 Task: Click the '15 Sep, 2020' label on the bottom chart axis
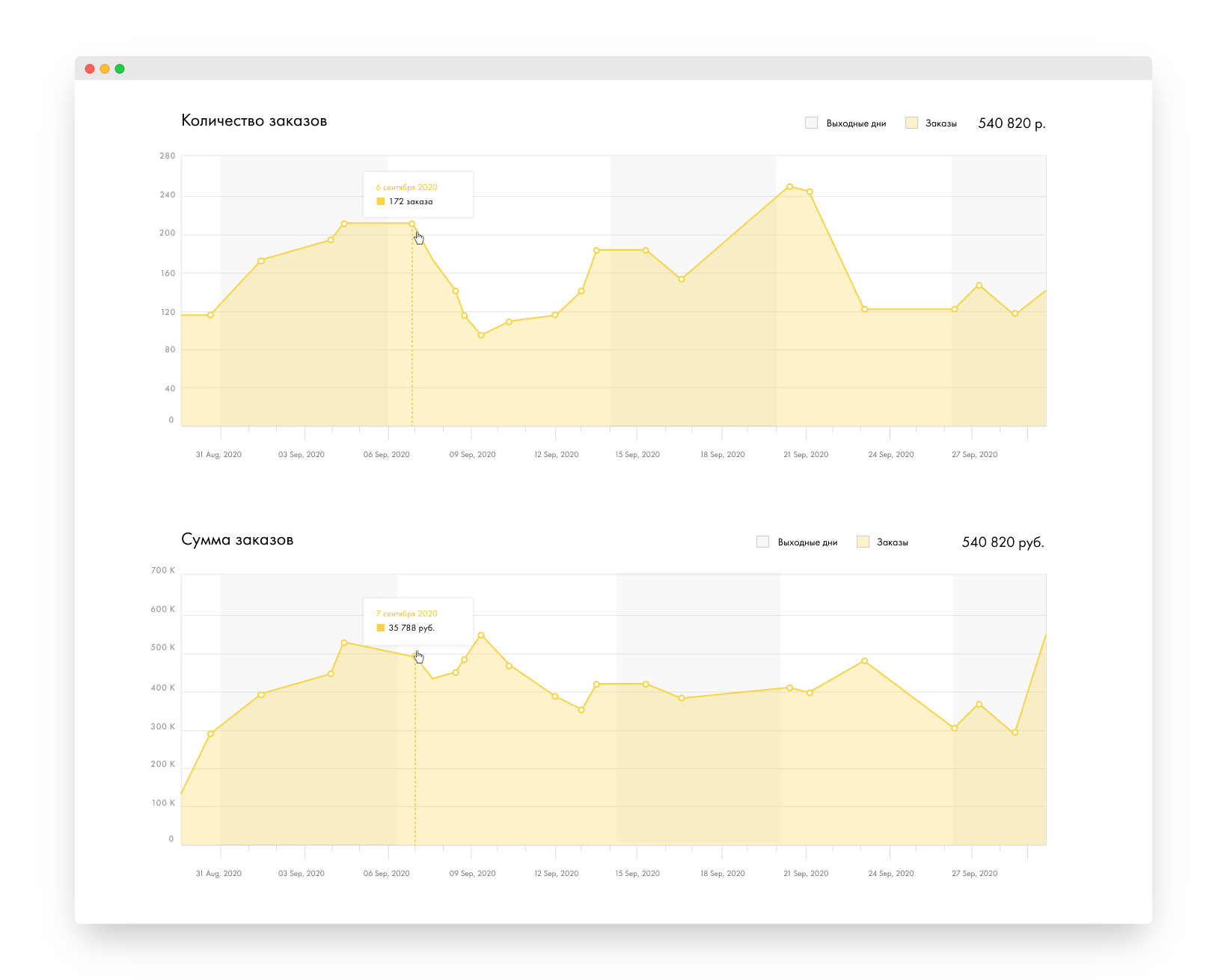tap(637, 874)
